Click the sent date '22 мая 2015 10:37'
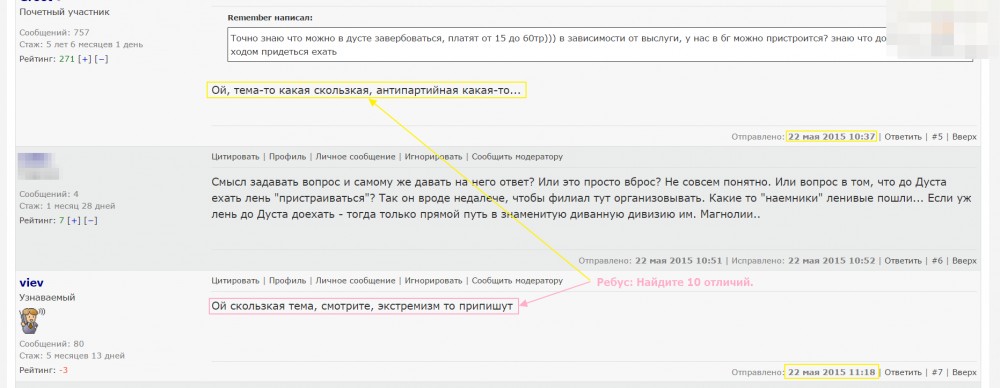Screen dimensions: 1000x388 click(x=832, y=137)
